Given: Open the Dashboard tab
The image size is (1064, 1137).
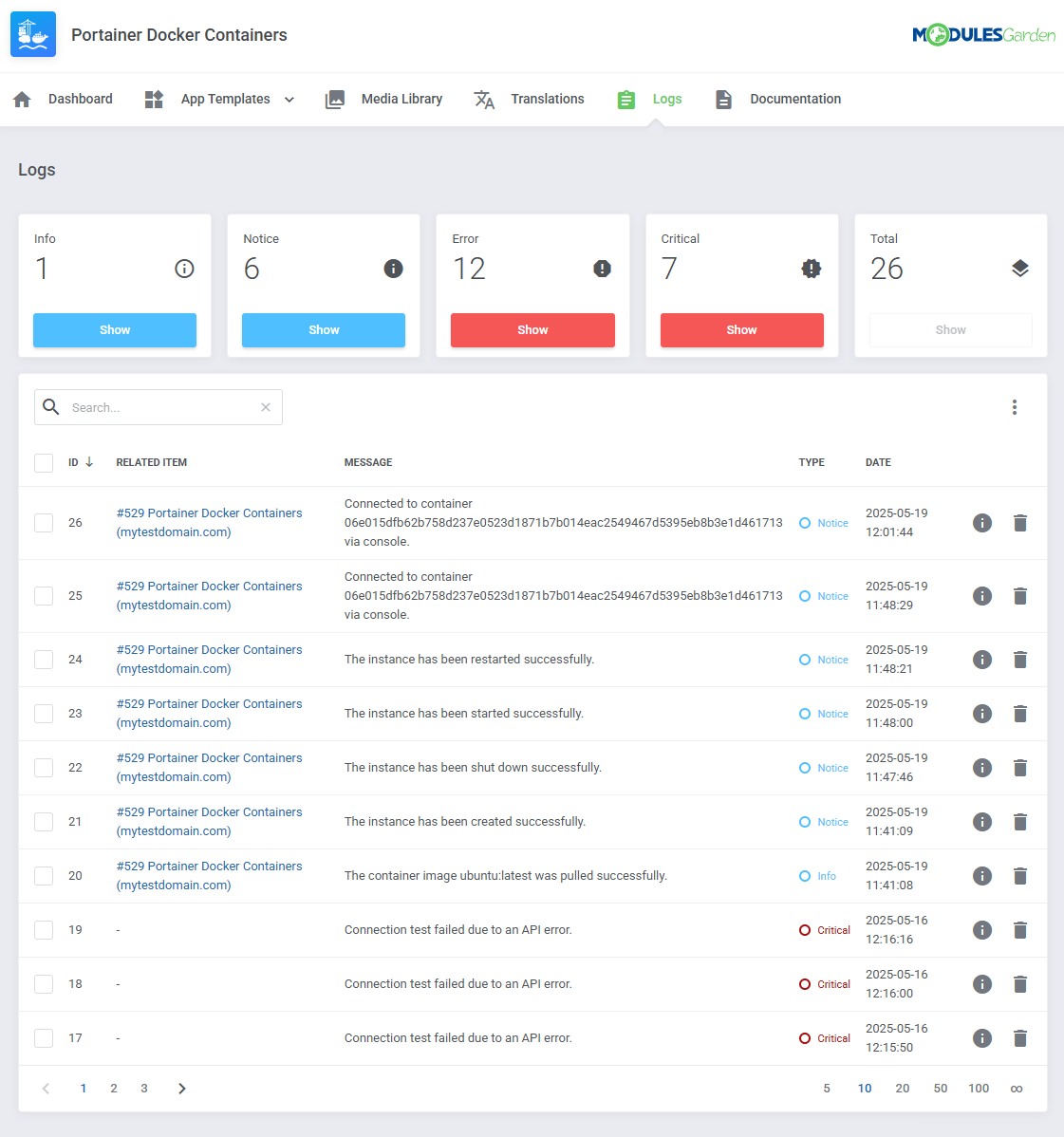Looking at the screenshot, I should [x=63, y=100].
